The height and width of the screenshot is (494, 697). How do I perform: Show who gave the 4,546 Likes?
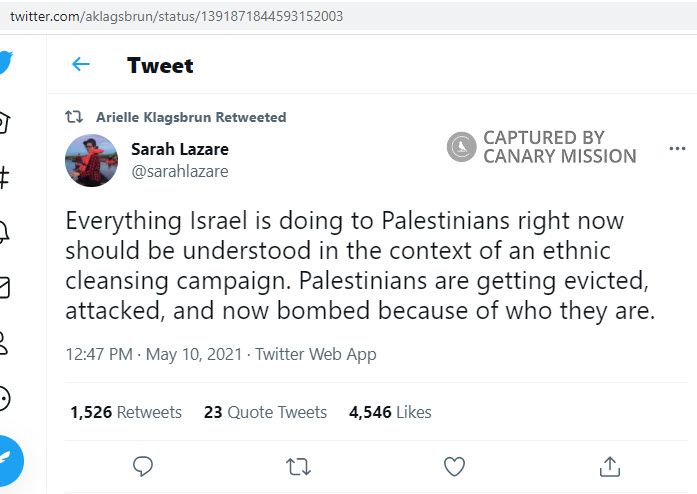(390, 412)
